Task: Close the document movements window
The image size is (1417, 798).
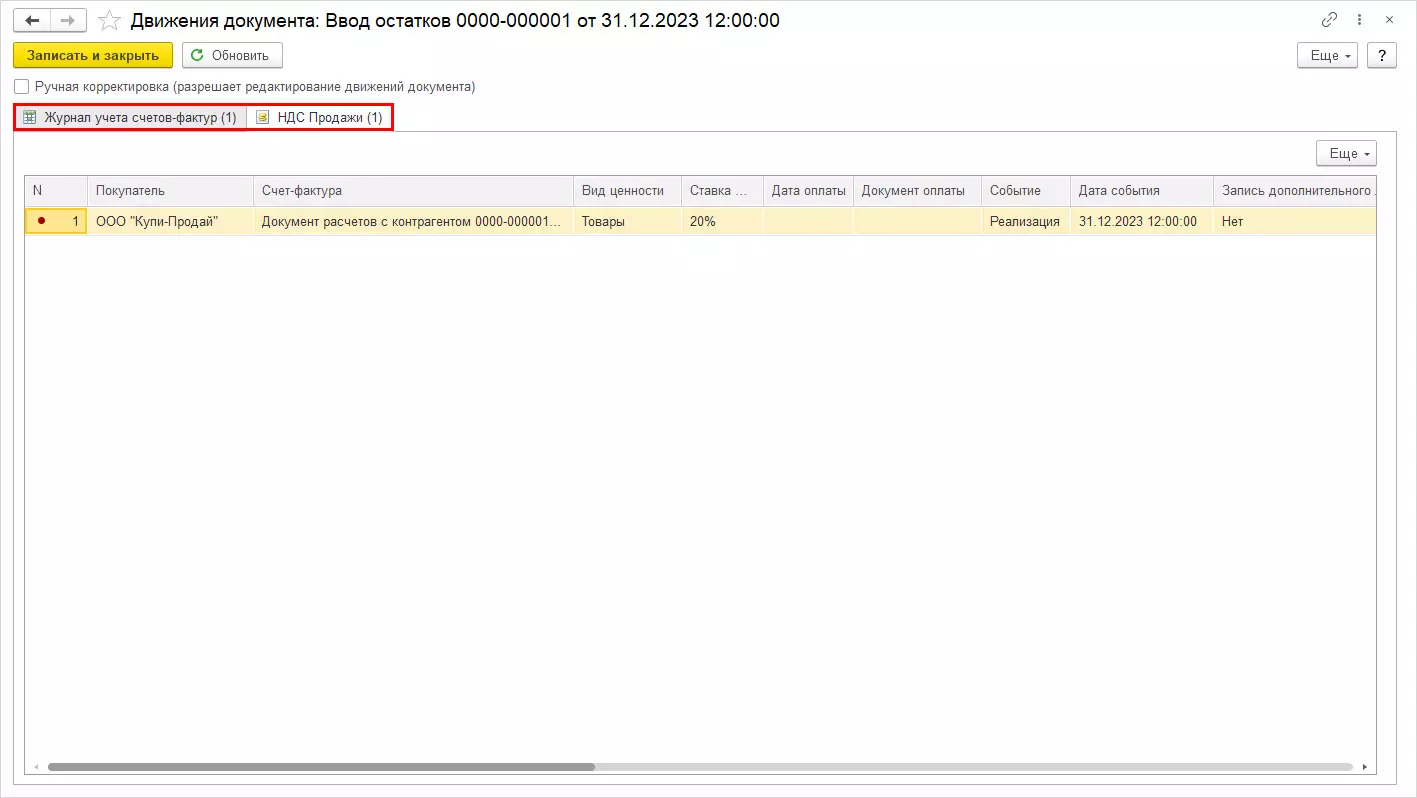Action: pos(1389,20)
